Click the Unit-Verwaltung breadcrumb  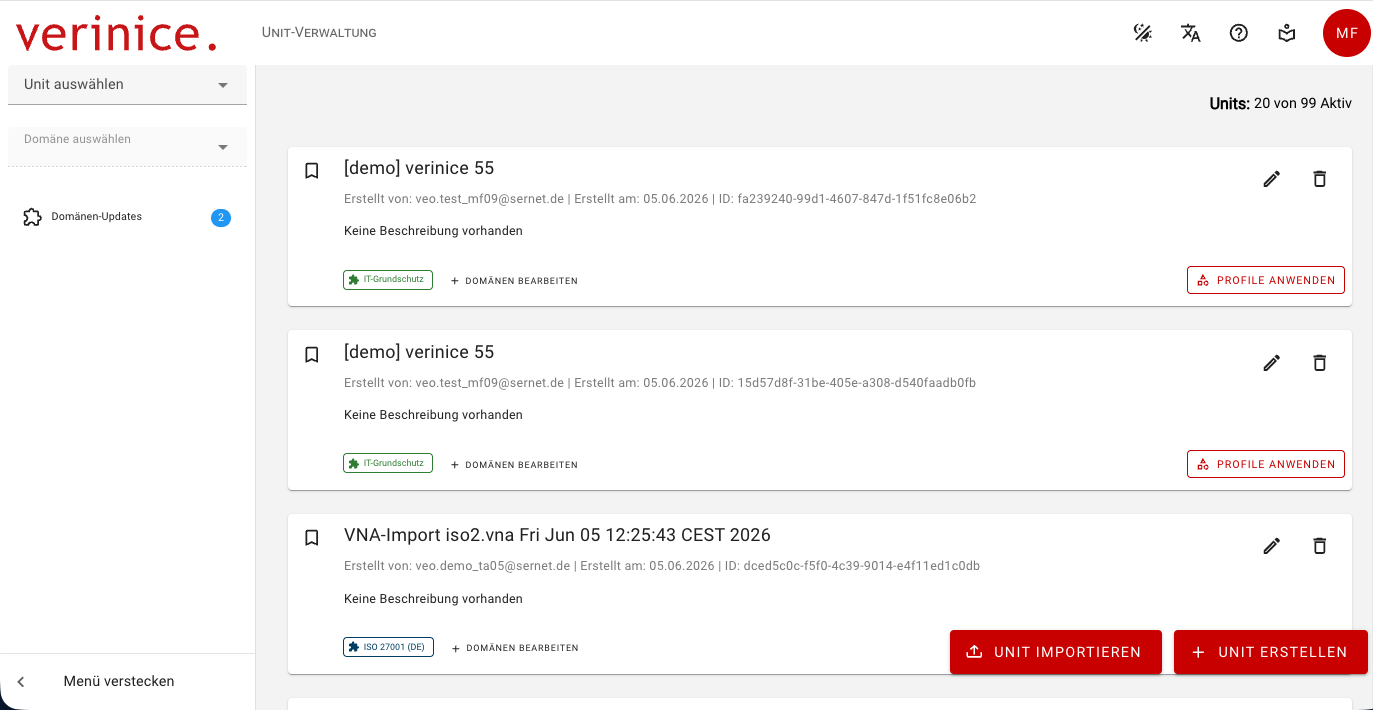click(x=319, y=33)
